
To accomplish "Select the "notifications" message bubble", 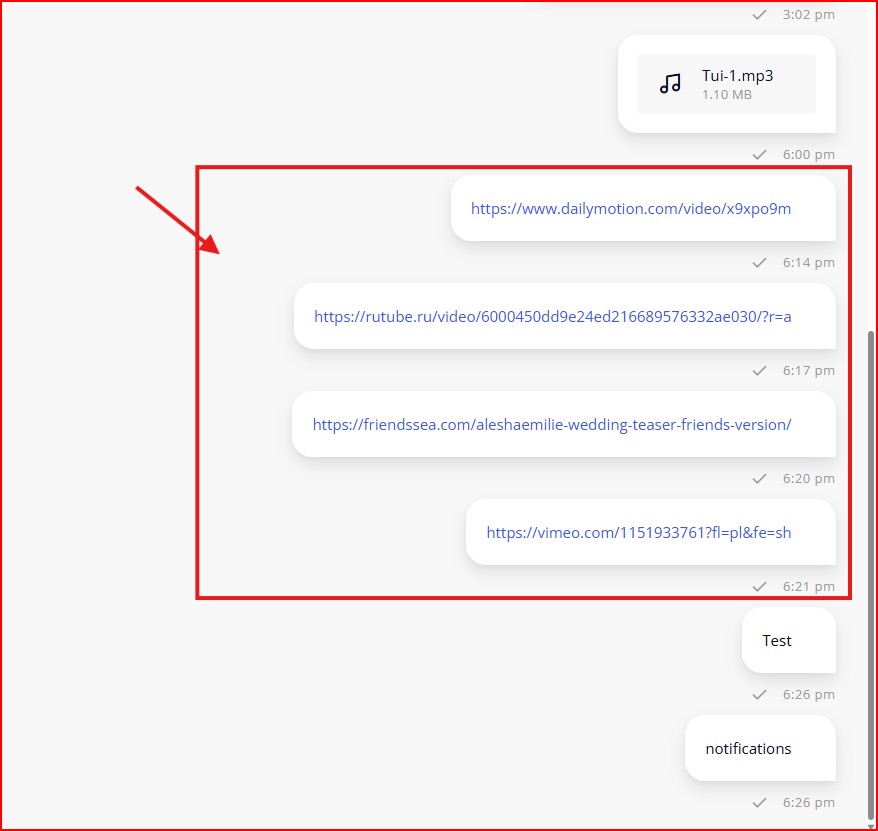I will coord(748,749).
